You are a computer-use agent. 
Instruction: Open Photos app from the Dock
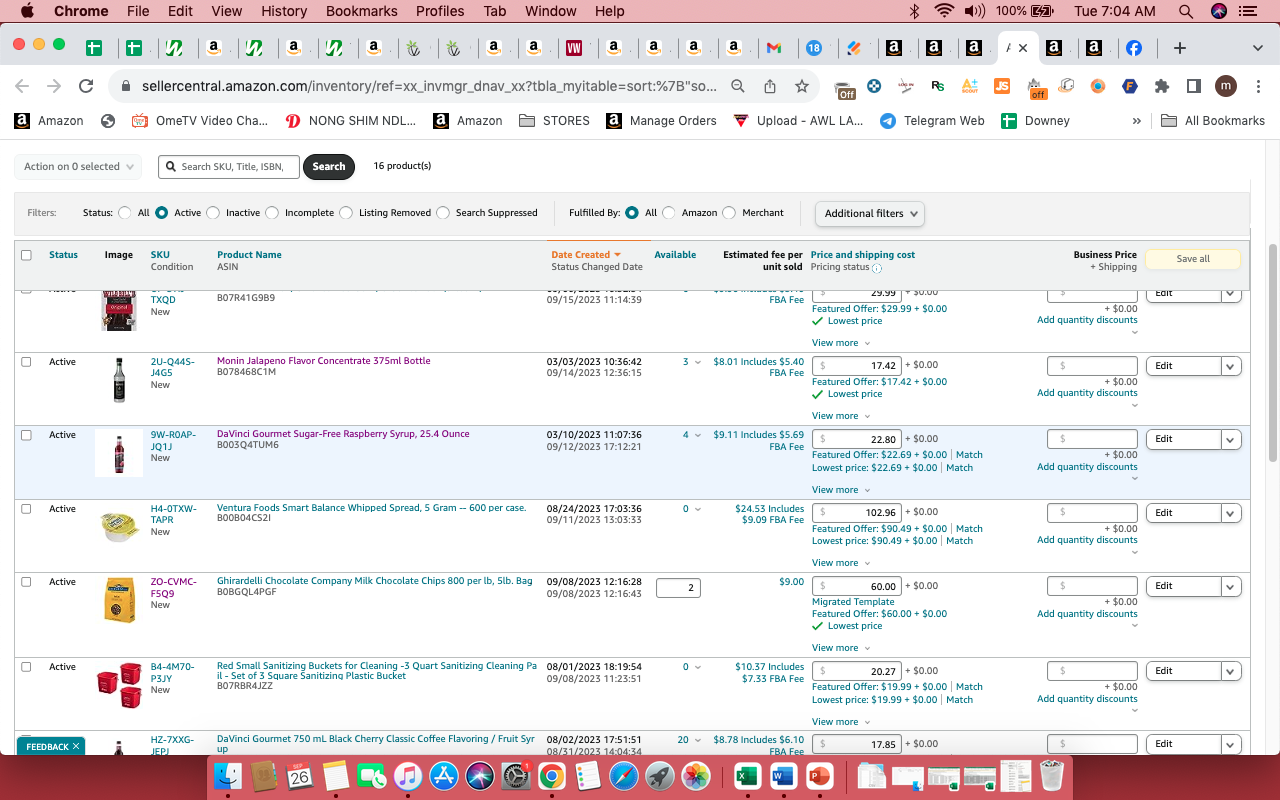tap(694, 776)
